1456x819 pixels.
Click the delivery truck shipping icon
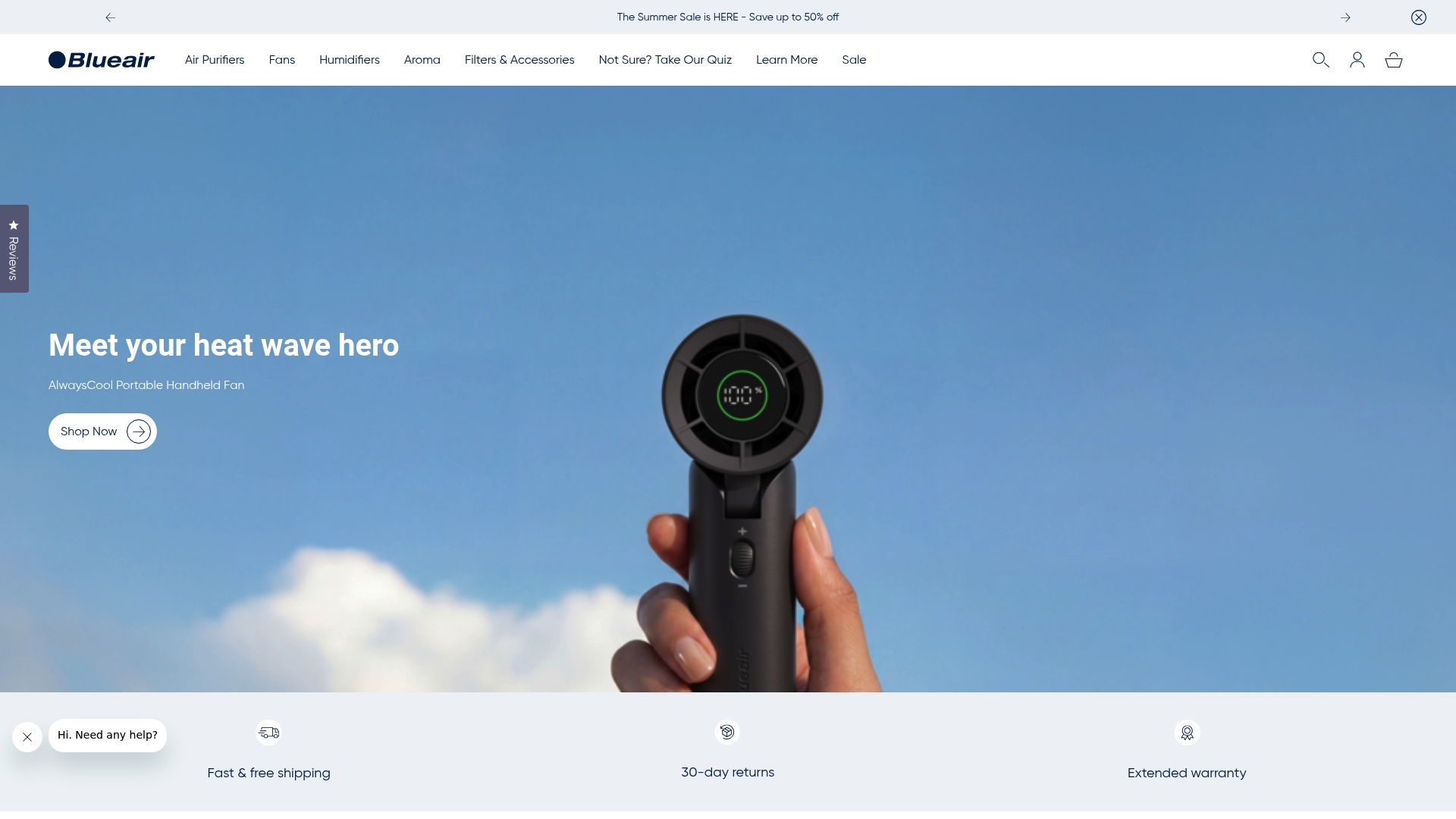tap(269, 733)
